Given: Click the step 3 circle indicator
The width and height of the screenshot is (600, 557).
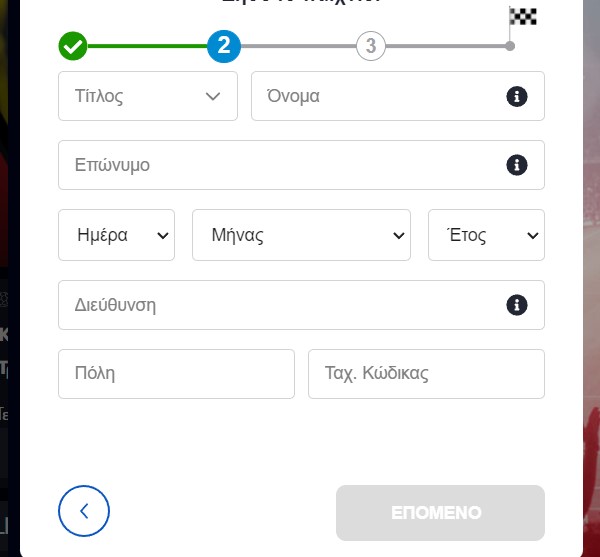Looking at the screenshot, I should tap(370, 46).
